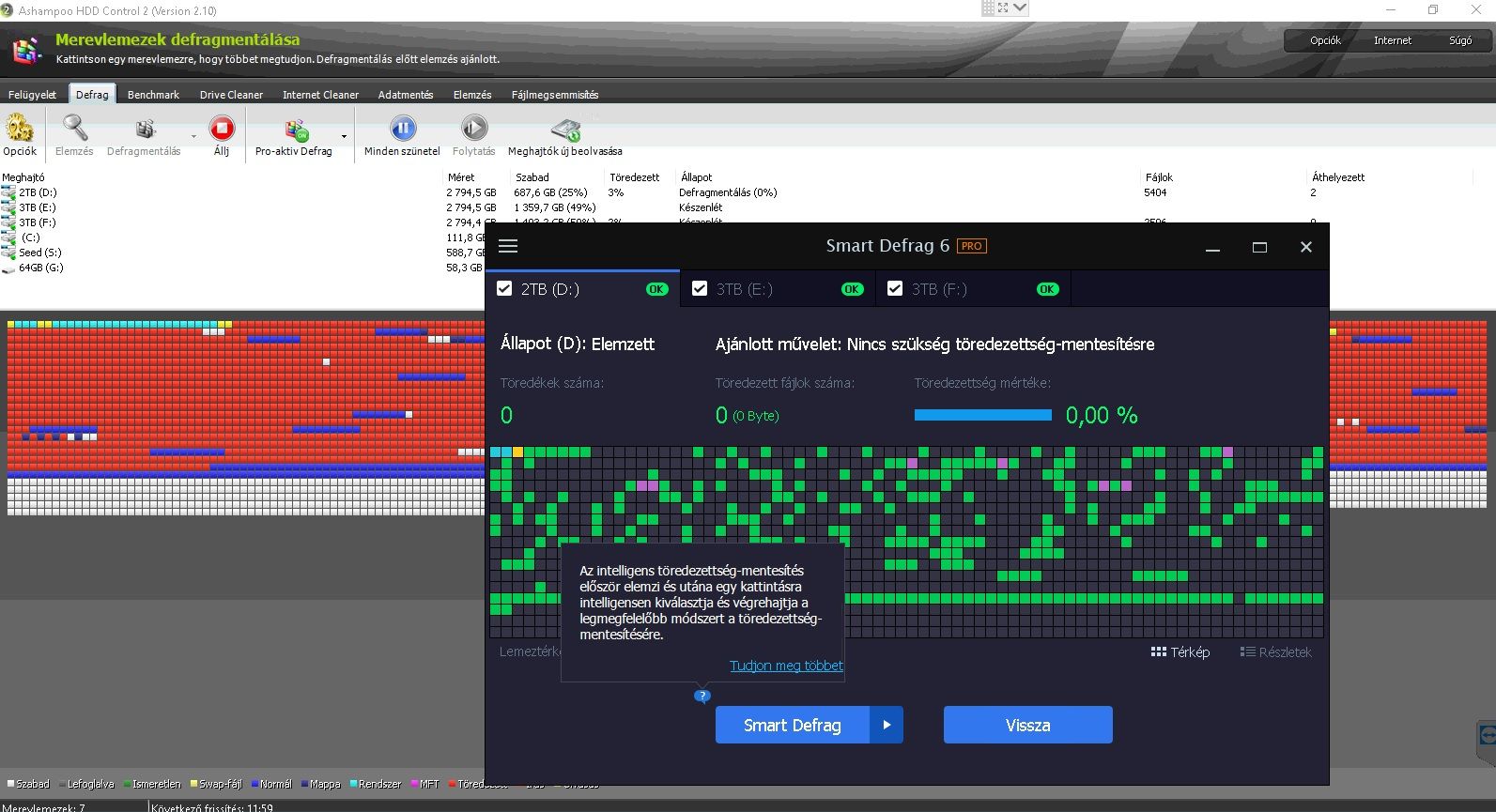Screen dimensions: 1496x812
Task: Sort by the Méret column header
Action: 460,176
